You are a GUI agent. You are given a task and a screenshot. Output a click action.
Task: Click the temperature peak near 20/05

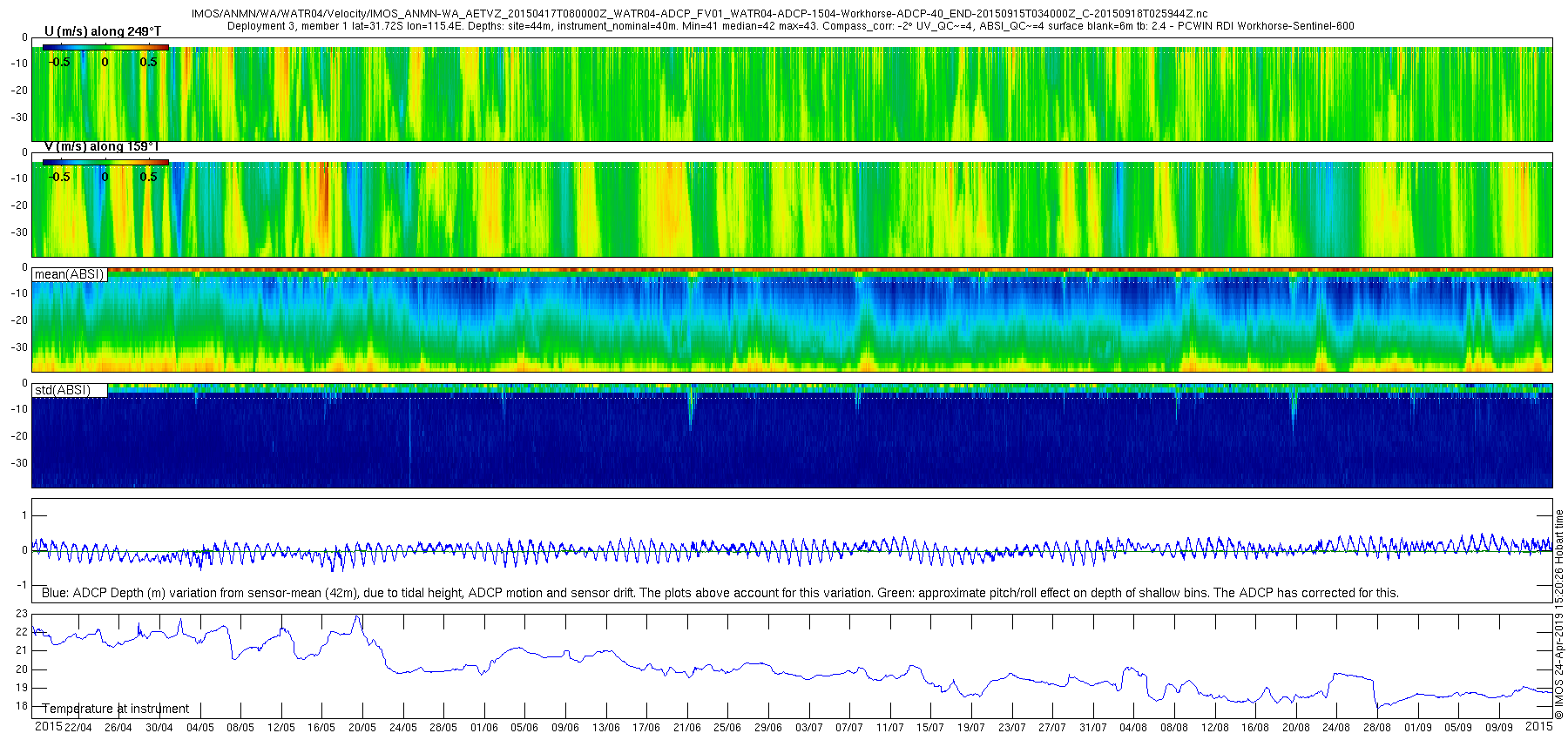(x=356, y=617)
